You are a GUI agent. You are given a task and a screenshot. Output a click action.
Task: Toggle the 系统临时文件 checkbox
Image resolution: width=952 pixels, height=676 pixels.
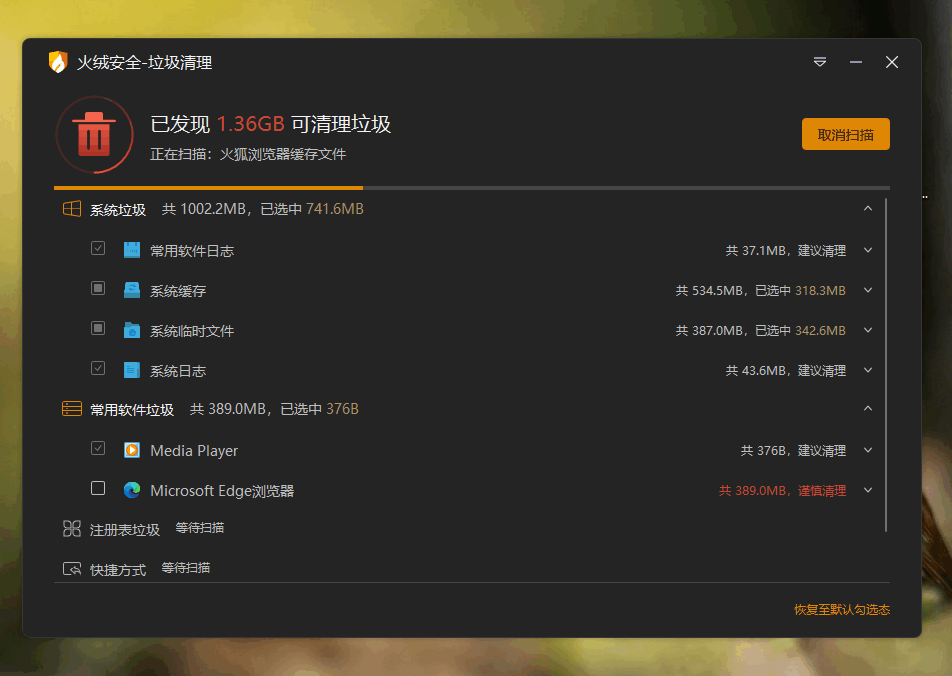pos(98,329)
